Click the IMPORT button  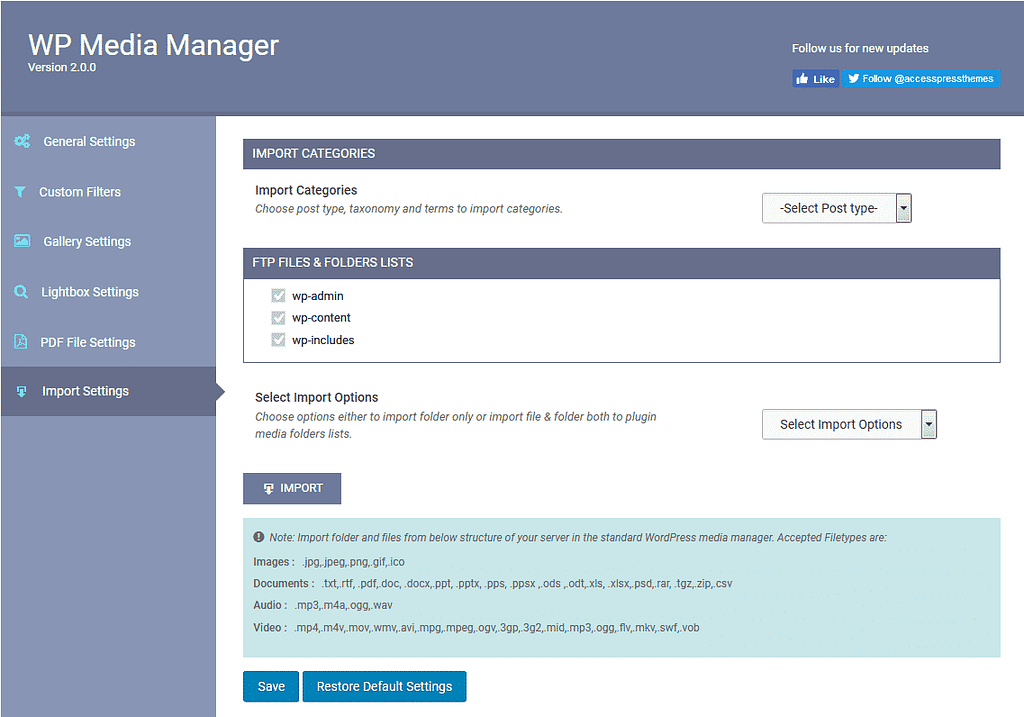(x=292, y=488)
